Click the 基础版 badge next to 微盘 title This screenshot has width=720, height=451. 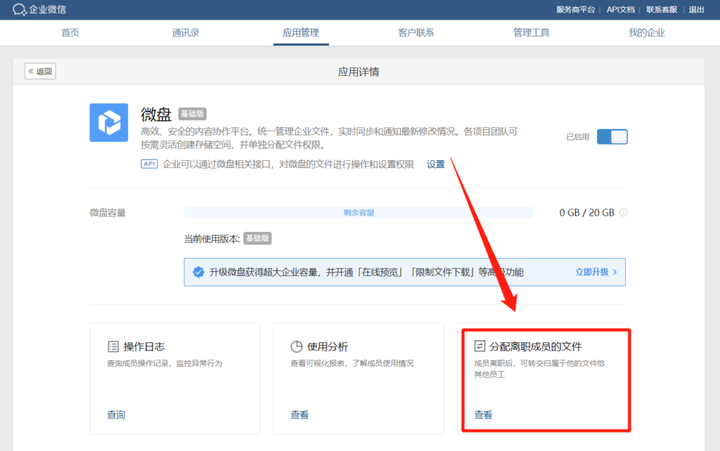(x=192, y=113)
